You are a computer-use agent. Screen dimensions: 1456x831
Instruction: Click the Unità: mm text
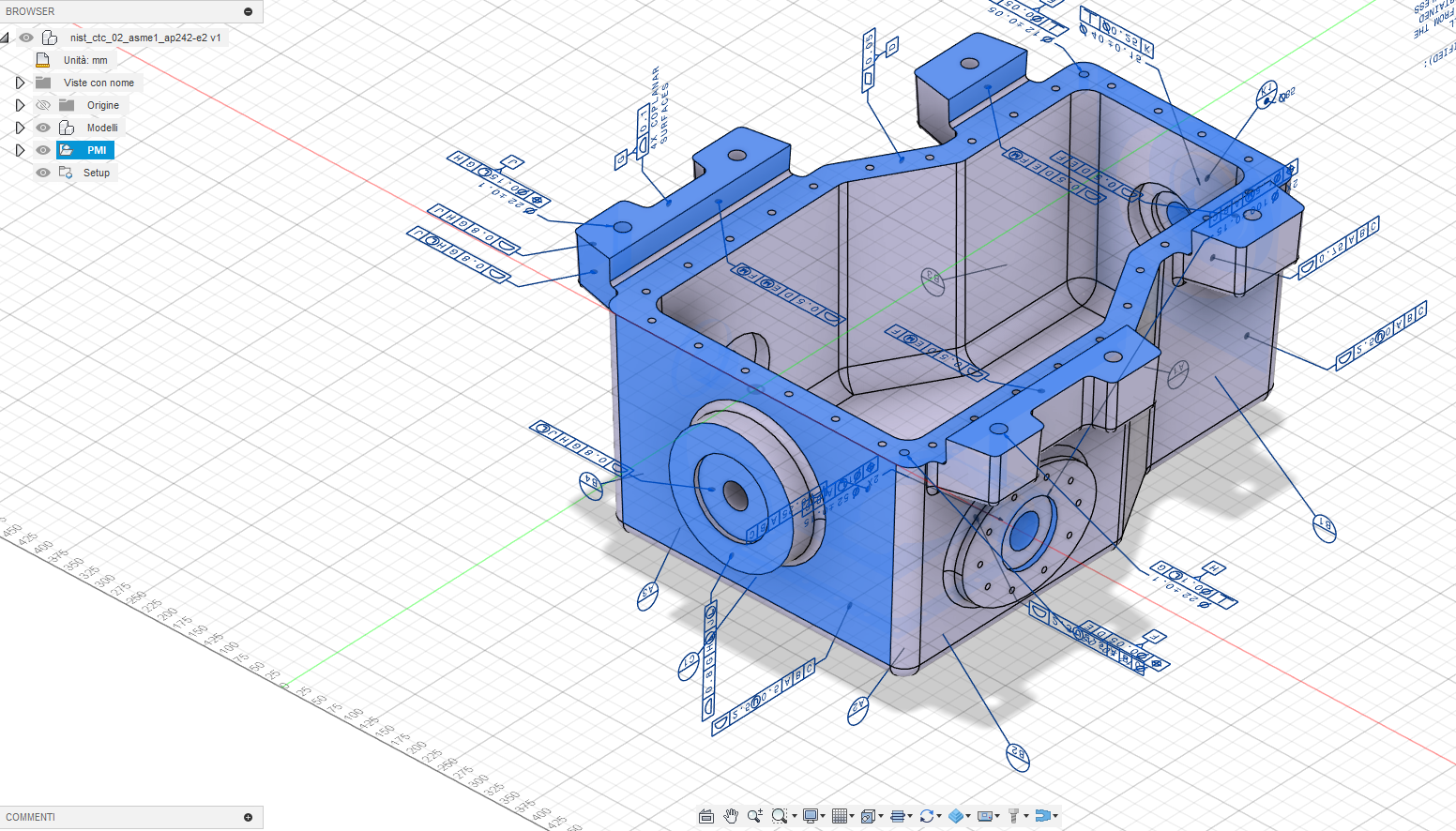[85, 60]
